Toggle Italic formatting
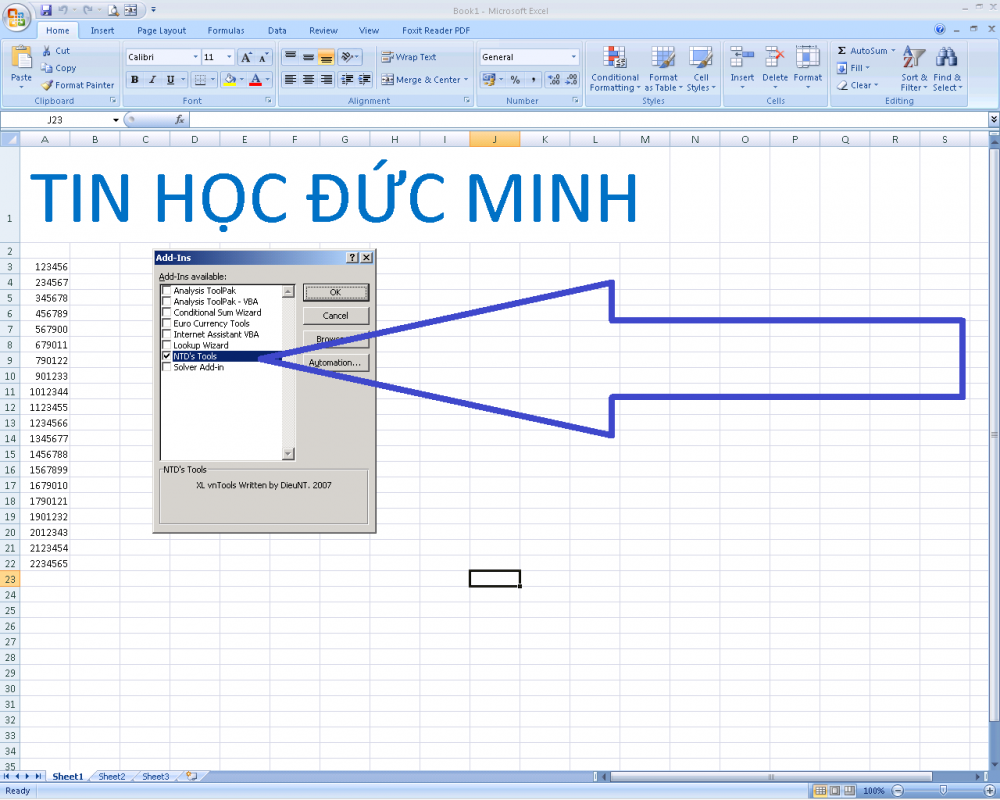Image resolution: width=1000 pixels, height=800 pixels. point(152,80)
